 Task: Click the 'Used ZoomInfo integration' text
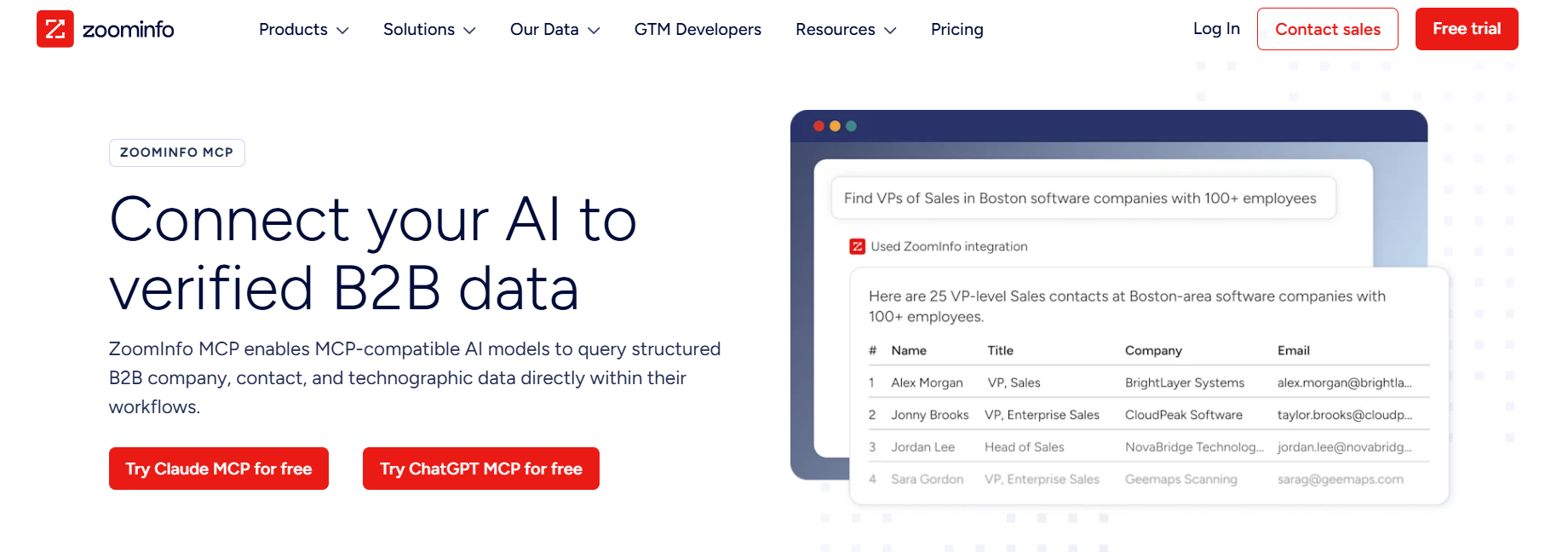pyautogui.click(x=949, y=246)
